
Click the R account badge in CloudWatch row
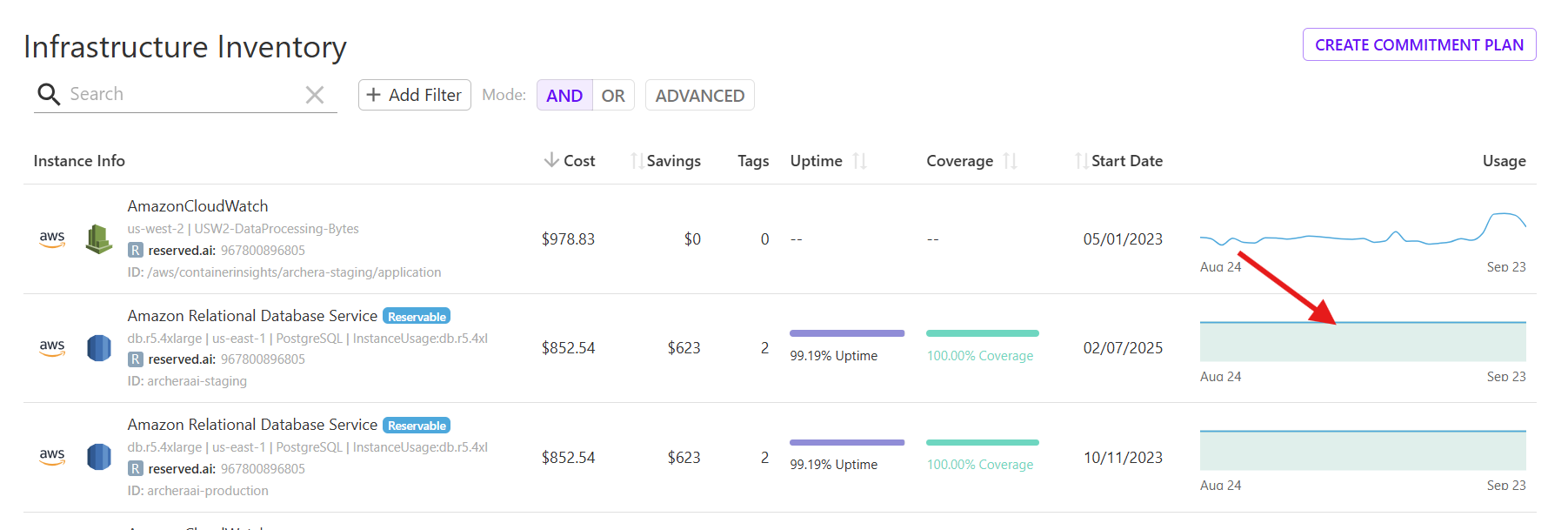click(136, 251)
